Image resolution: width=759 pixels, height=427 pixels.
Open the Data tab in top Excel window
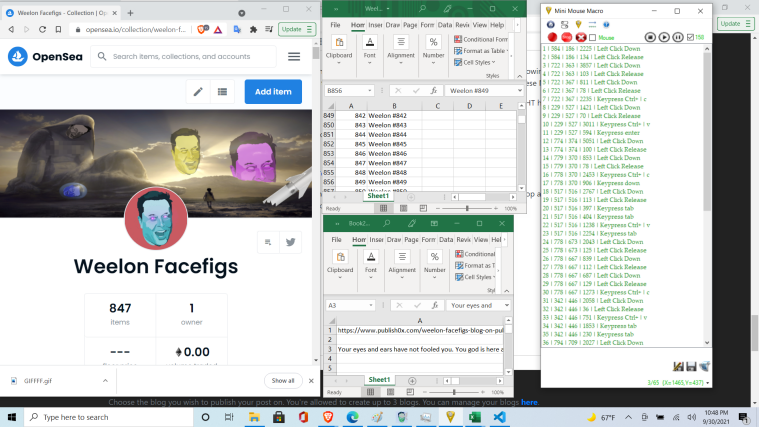(444, 25)
